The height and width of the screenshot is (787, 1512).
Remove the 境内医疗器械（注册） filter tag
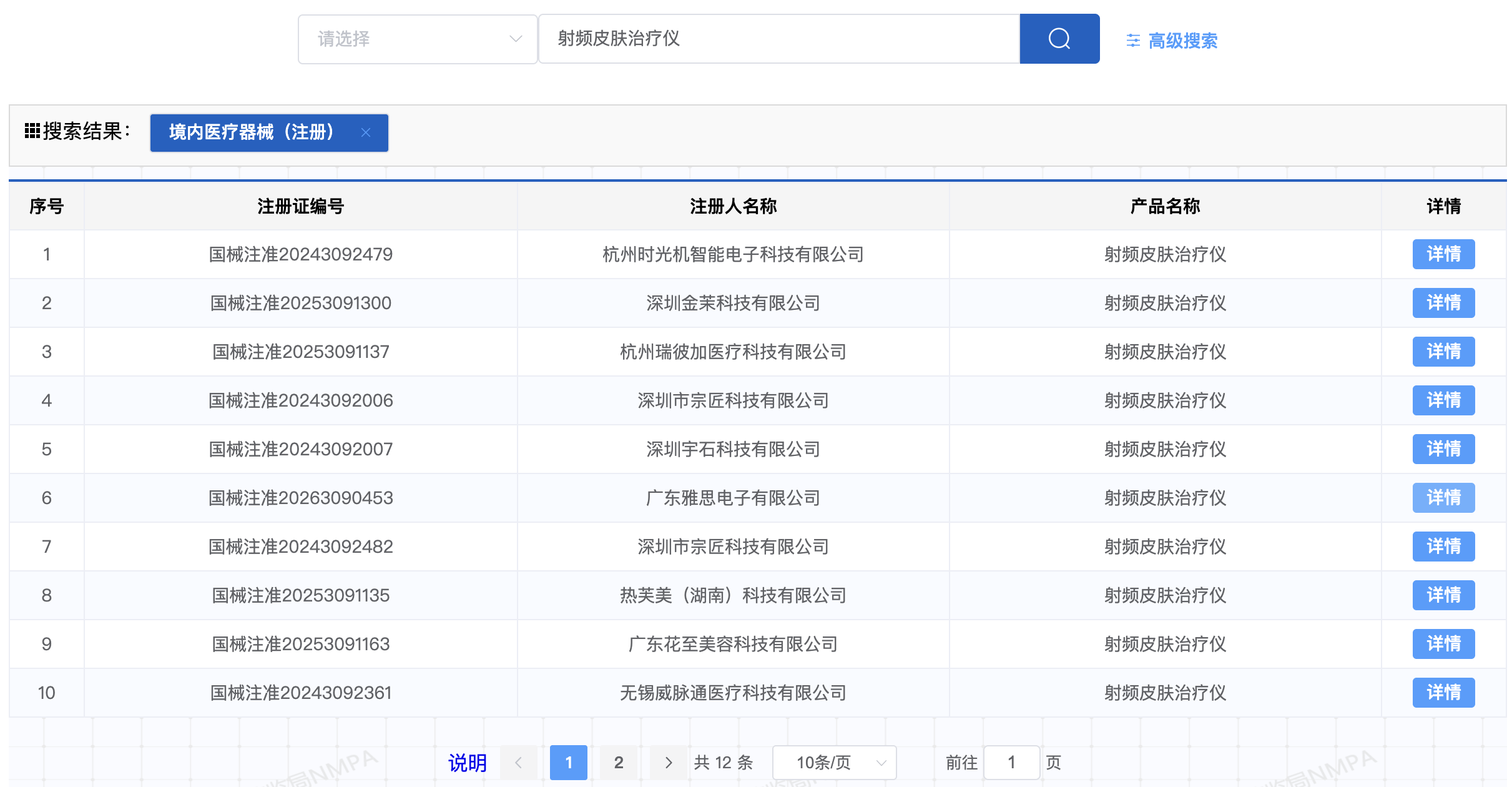point(366,132)
